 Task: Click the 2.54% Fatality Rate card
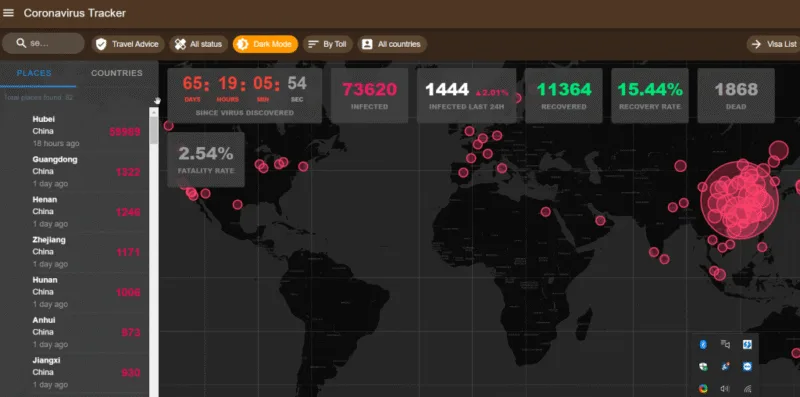click(x=206, y=160)
